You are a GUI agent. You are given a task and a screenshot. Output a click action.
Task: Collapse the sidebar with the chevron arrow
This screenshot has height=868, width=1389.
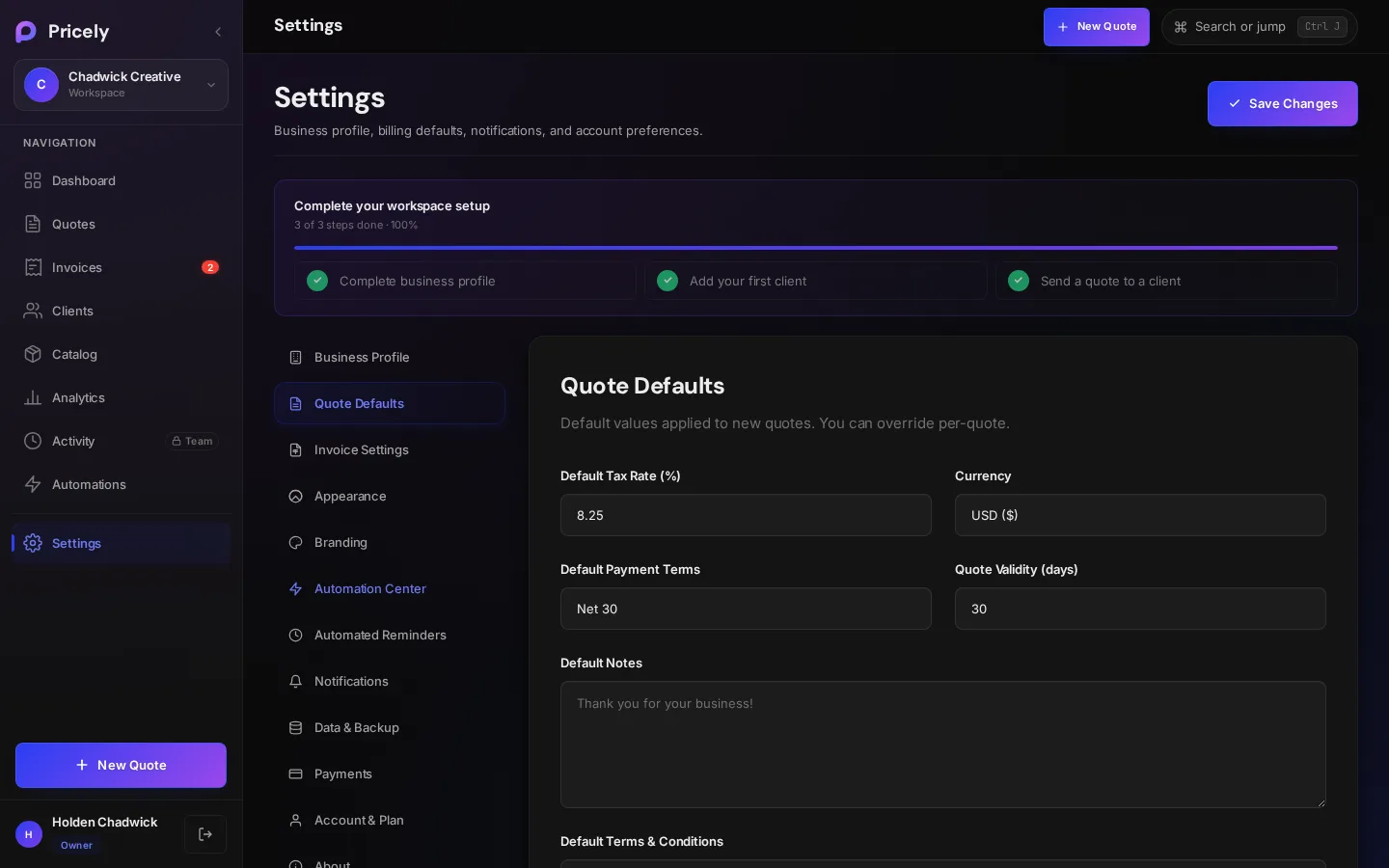pos(218,32)
